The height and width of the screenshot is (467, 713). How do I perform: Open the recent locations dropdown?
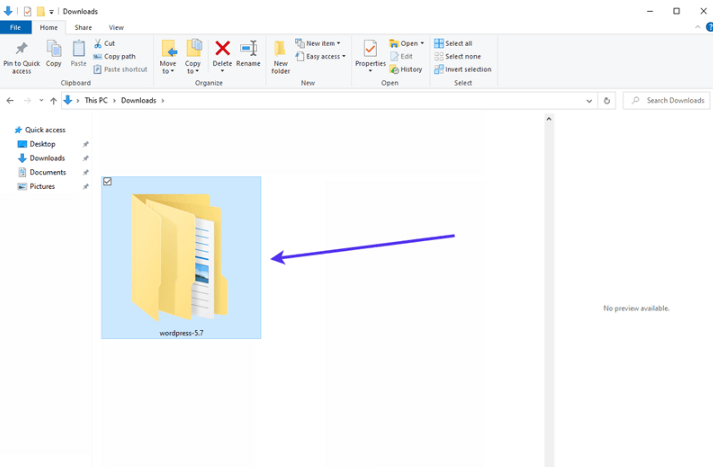coord(41,100)
